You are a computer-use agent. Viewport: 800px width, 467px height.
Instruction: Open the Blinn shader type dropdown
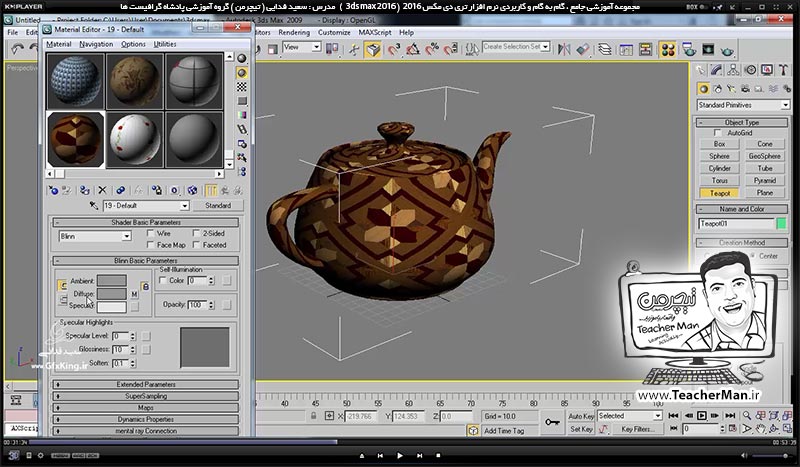coord(95,236)
